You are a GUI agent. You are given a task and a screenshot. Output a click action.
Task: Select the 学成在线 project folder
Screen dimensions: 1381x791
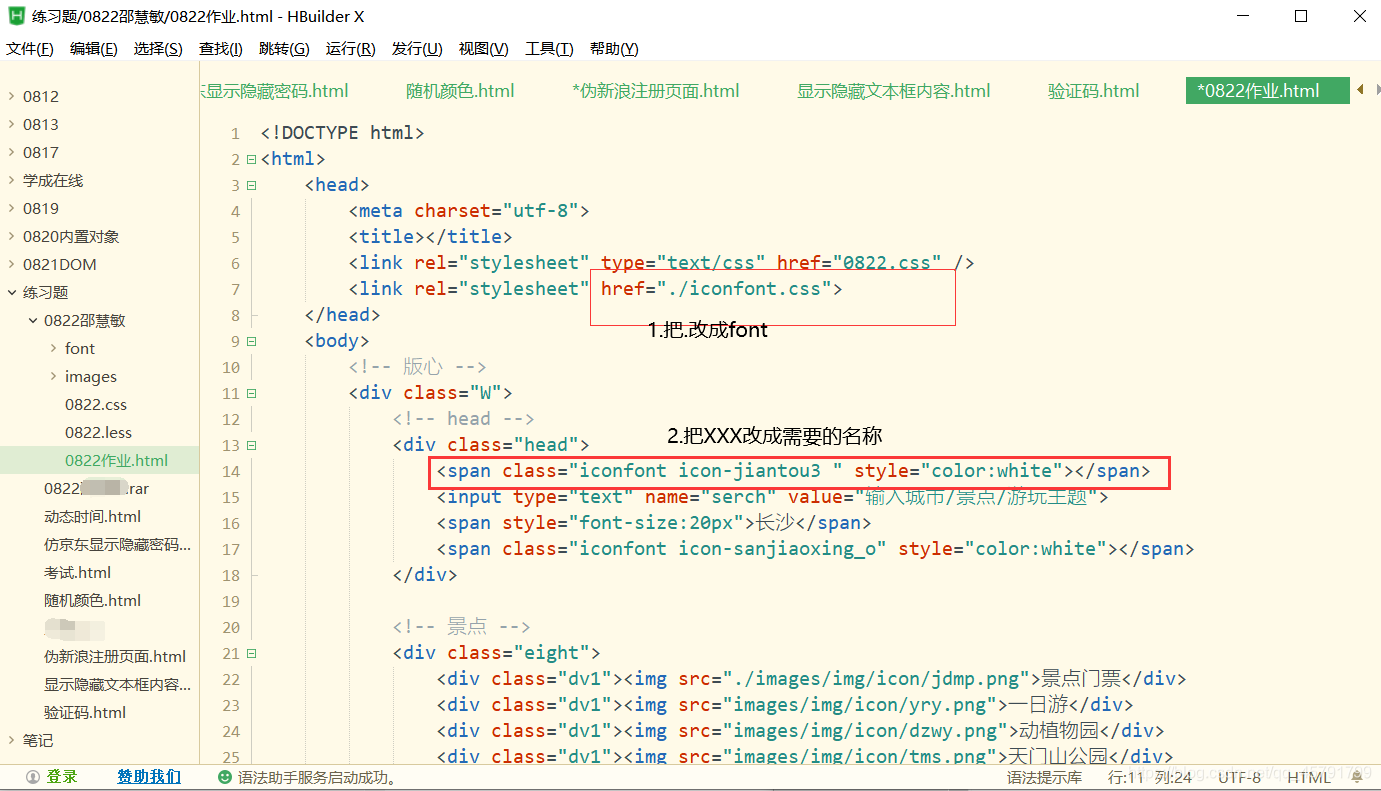53,181
